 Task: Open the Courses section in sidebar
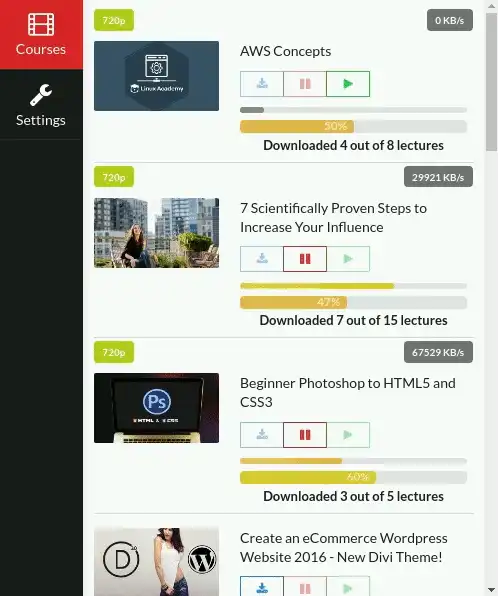41,35
